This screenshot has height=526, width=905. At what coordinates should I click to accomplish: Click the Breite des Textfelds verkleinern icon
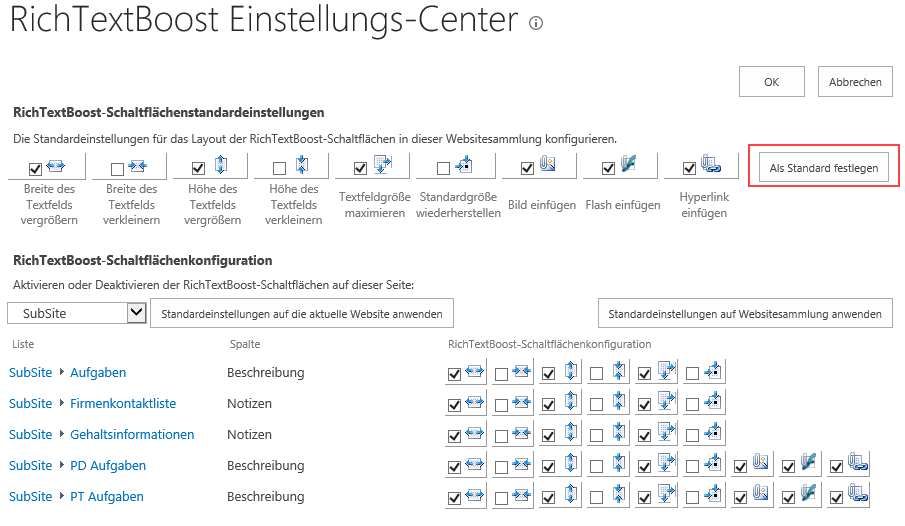[137, 166]
